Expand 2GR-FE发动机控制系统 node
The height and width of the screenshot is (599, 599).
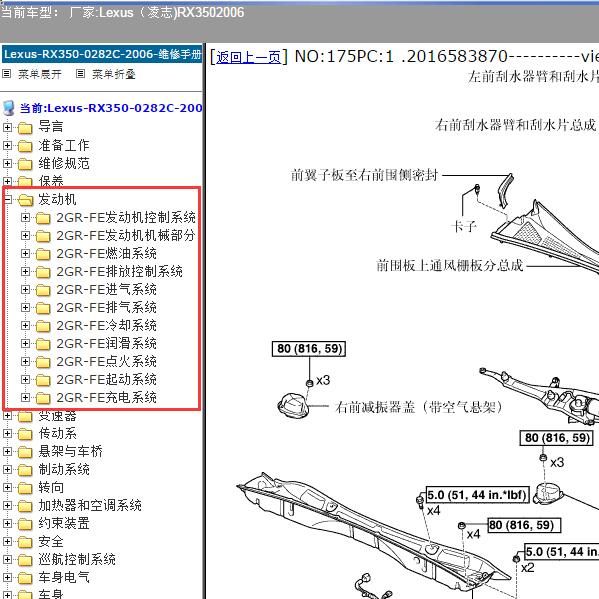25,217
